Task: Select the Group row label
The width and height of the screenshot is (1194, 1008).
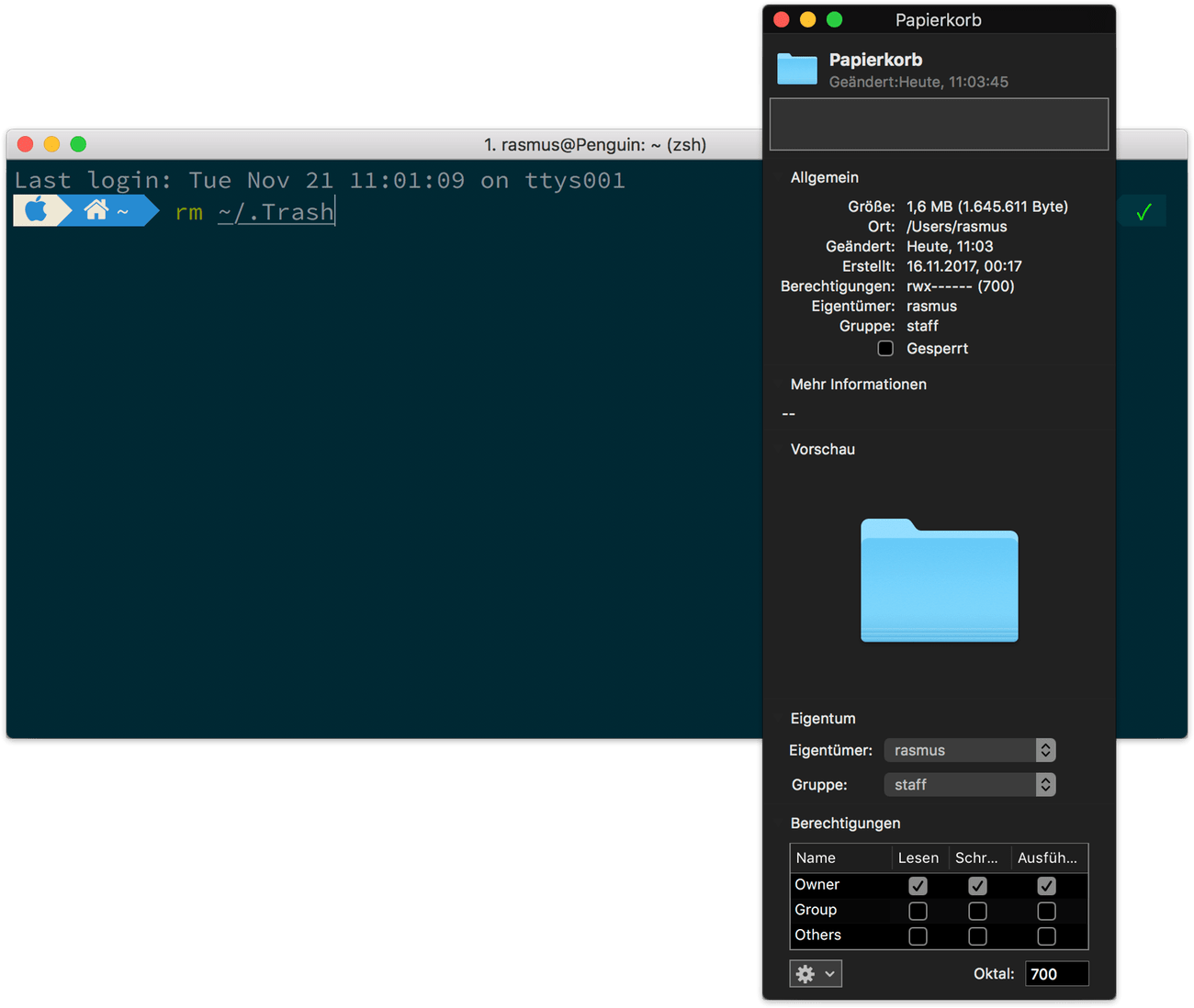Action: click(816, 909)
